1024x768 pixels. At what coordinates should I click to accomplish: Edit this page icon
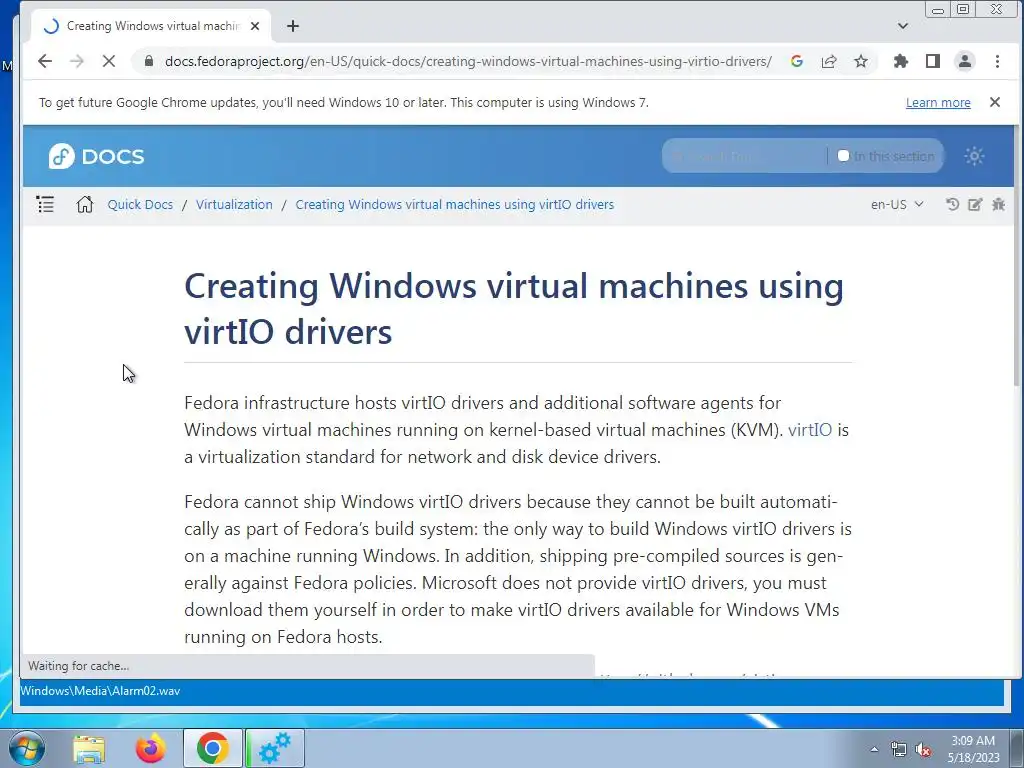975,204
